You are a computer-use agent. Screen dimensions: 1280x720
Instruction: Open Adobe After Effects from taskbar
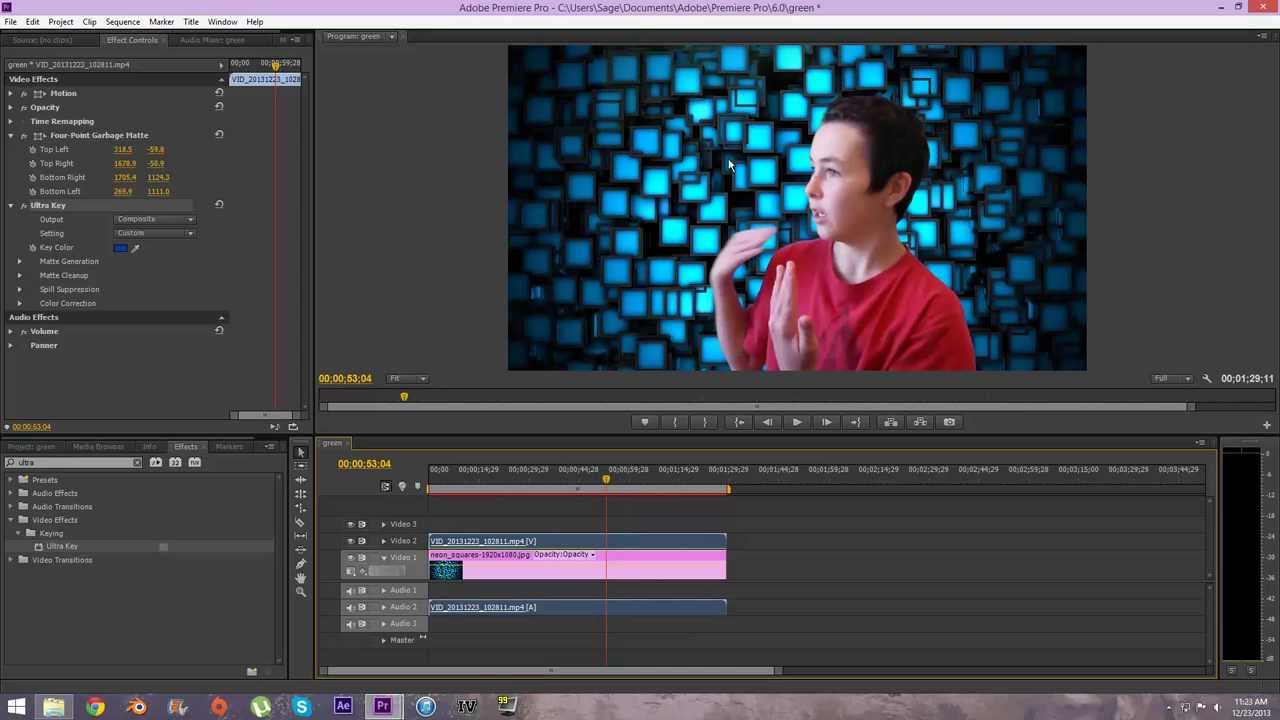pyautogui.click(x=343, y=707)
